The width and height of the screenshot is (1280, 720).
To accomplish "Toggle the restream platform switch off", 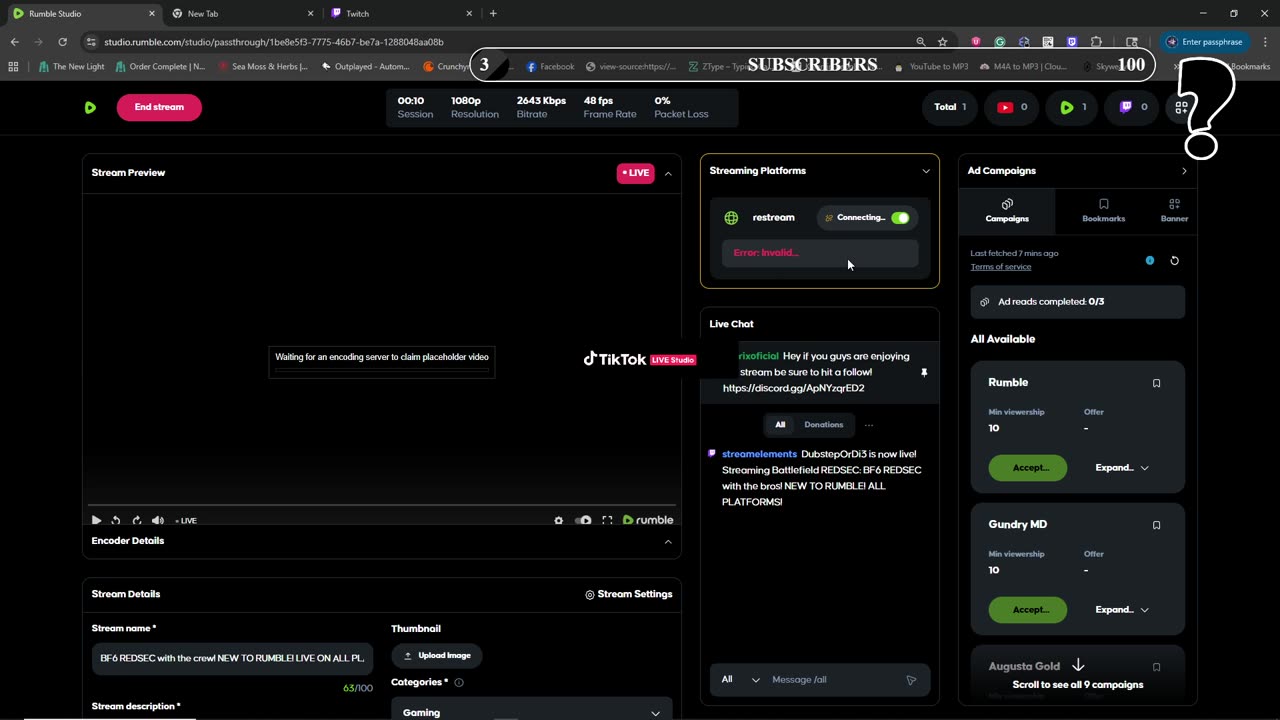I will point(900,217).
